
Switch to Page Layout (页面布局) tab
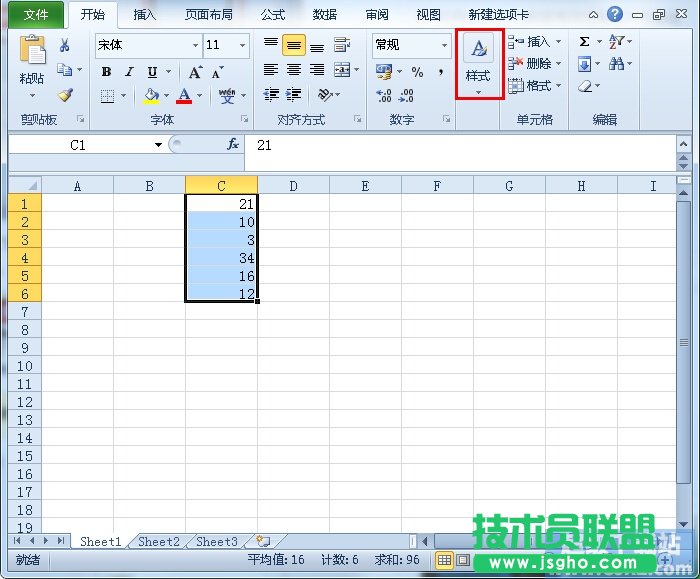click(209, 15)
